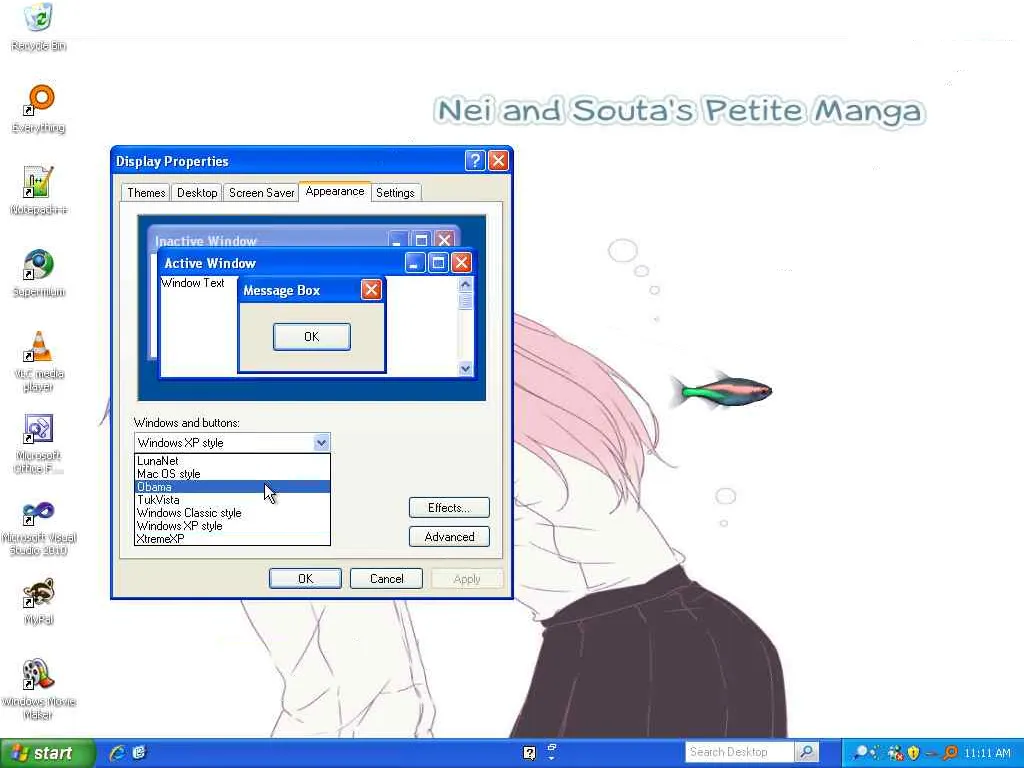The image size is (1024, 768).
Task: Cancel the Display Properties dialog
Action: coord(386,579)
